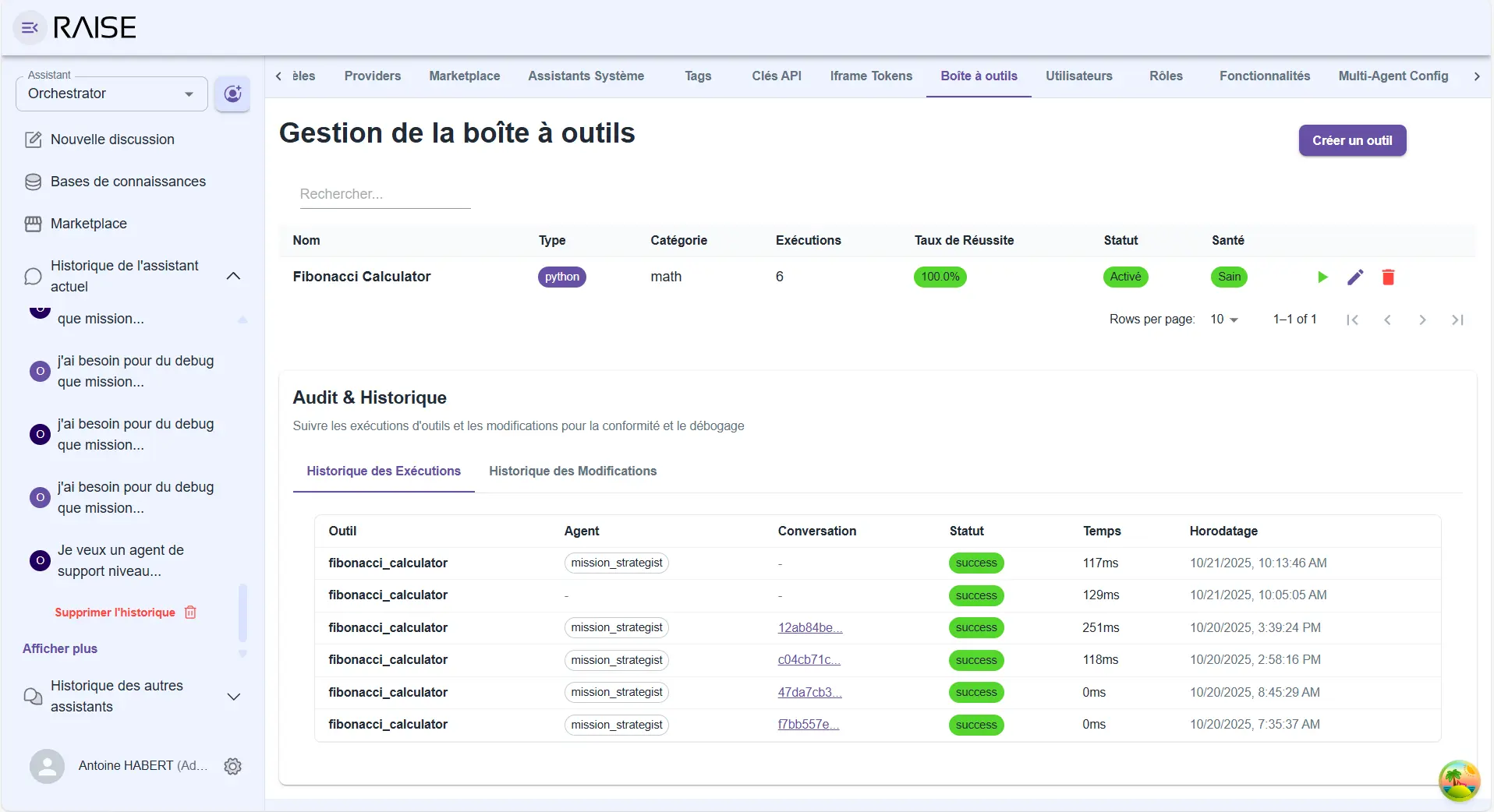This screenshot has width=1494, height=812.
Task: Collapse Historique de l'assistant actuel section
Action: pyautogui.click(x=233, y=276)
